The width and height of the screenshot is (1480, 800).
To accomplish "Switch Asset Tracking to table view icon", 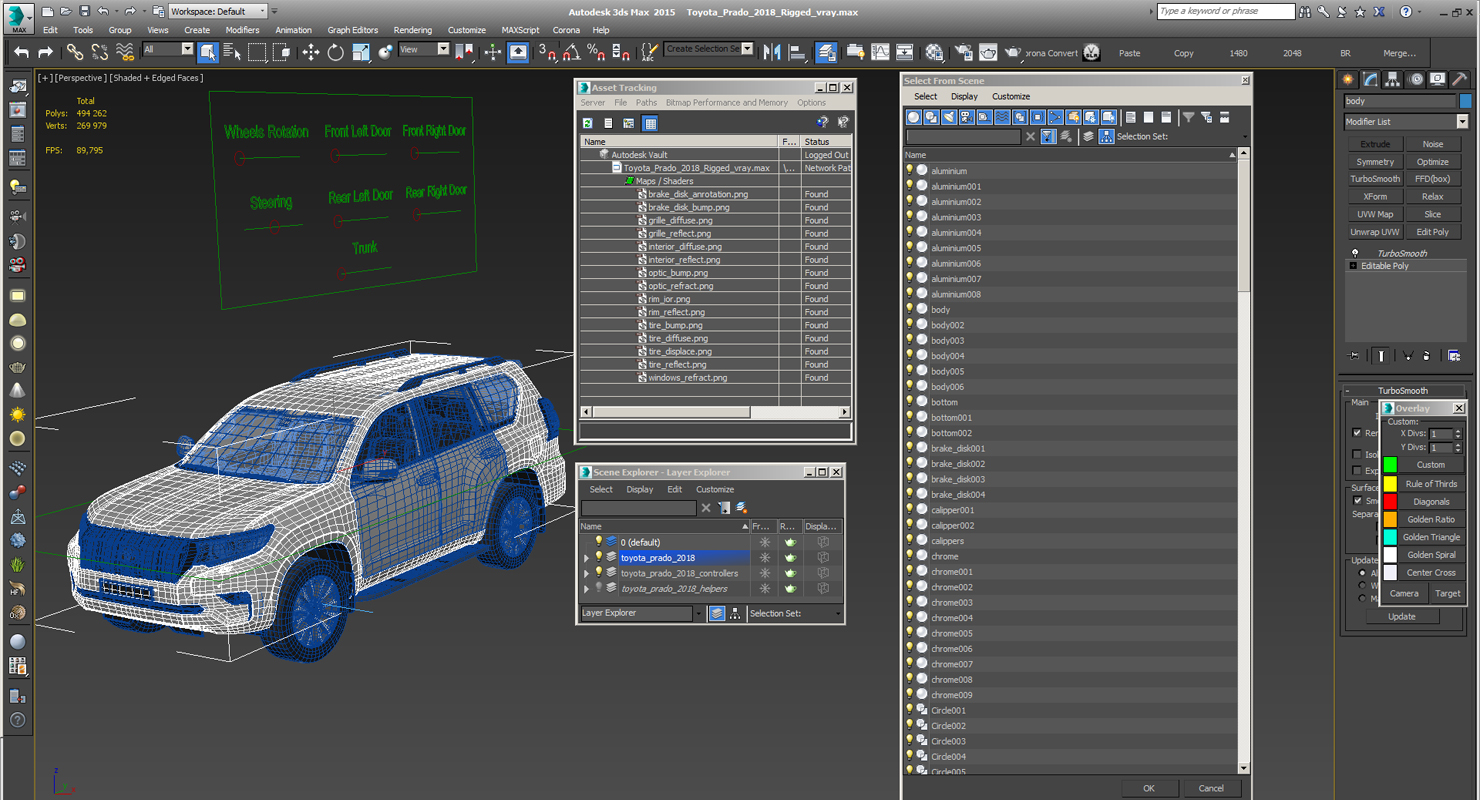I will click(650, 123).
